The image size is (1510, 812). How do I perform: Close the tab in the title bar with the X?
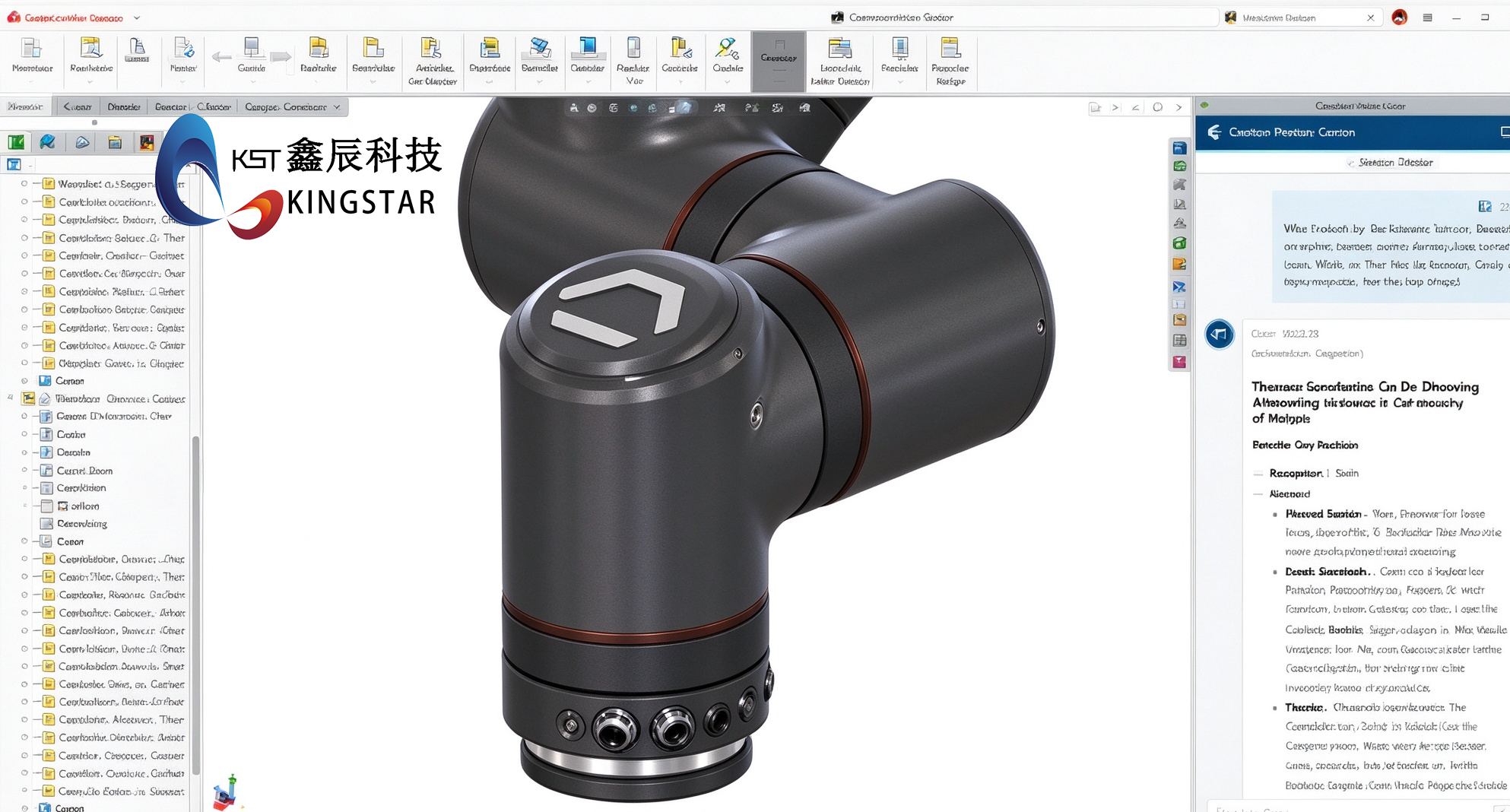click(x=1371, y=17)
